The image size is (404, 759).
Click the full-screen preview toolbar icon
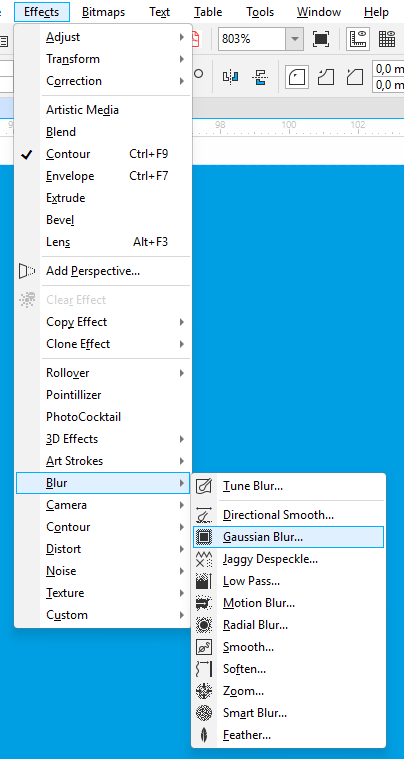tap(321, 39)
